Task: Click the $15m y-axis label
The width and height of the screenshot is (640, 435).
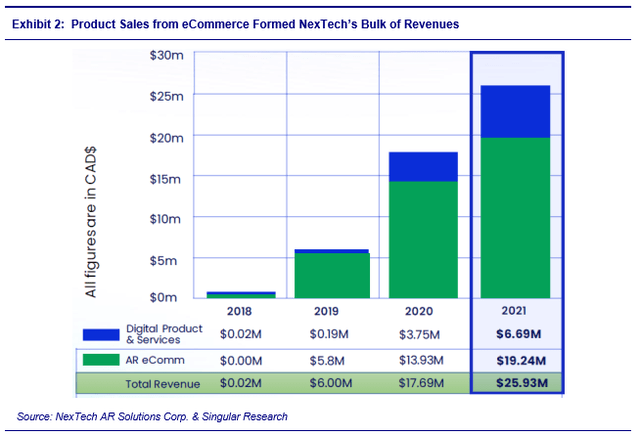Action: (165, 179)
